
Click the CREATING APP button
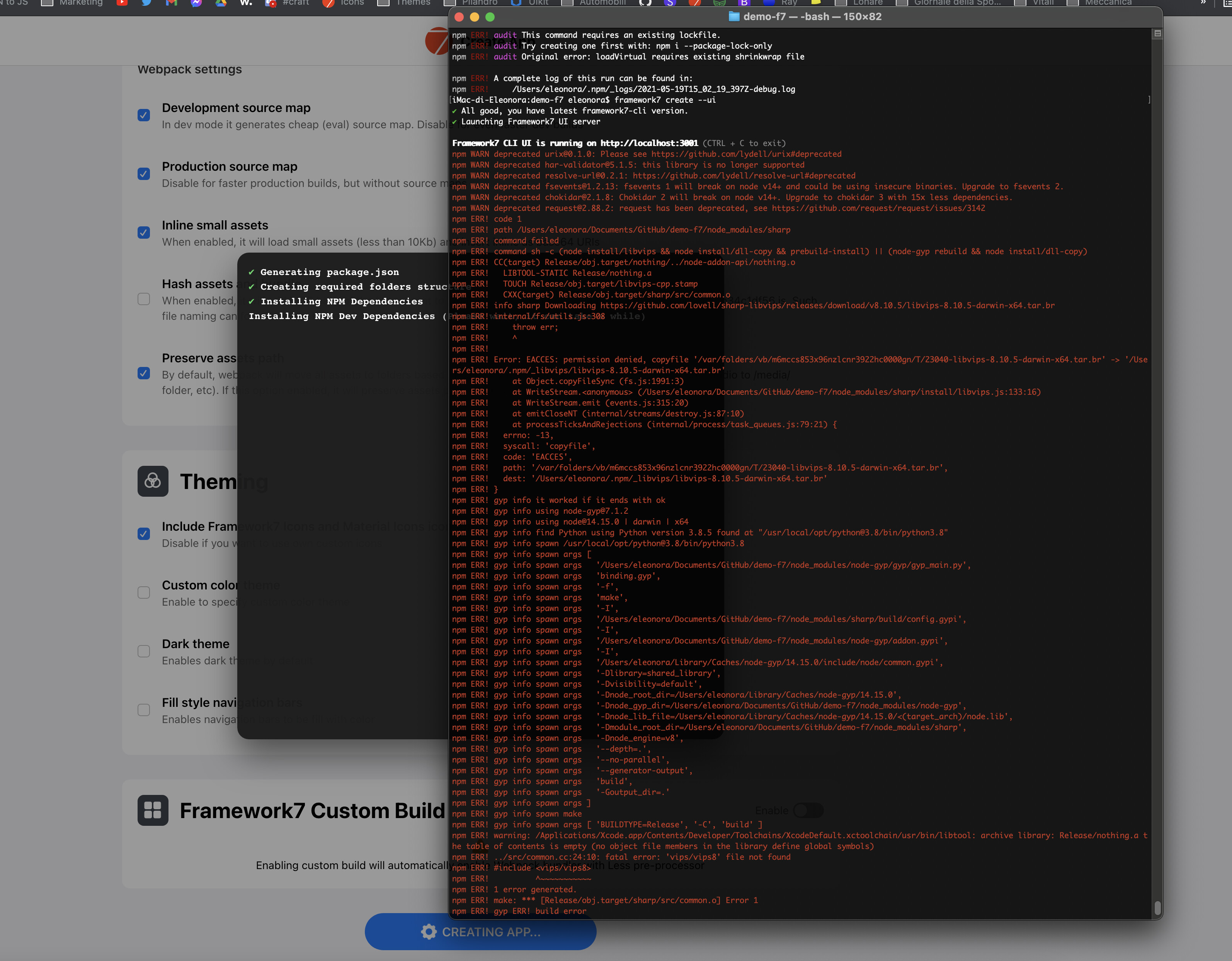click(x=480, y=932)
